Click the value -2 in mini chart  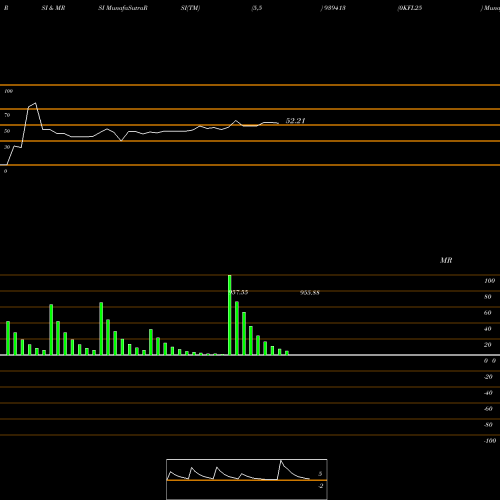click(x=320, y=486)
